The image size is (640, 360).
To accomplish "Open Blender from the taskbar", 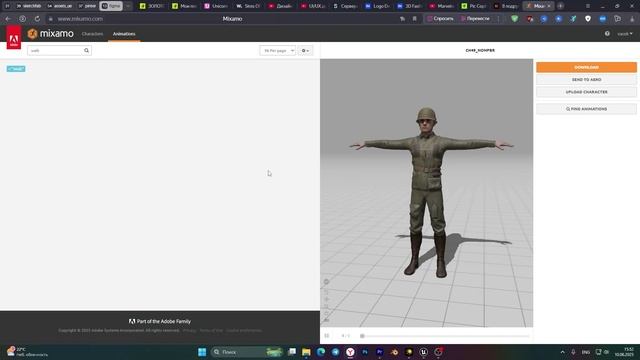I will (394, 352).
